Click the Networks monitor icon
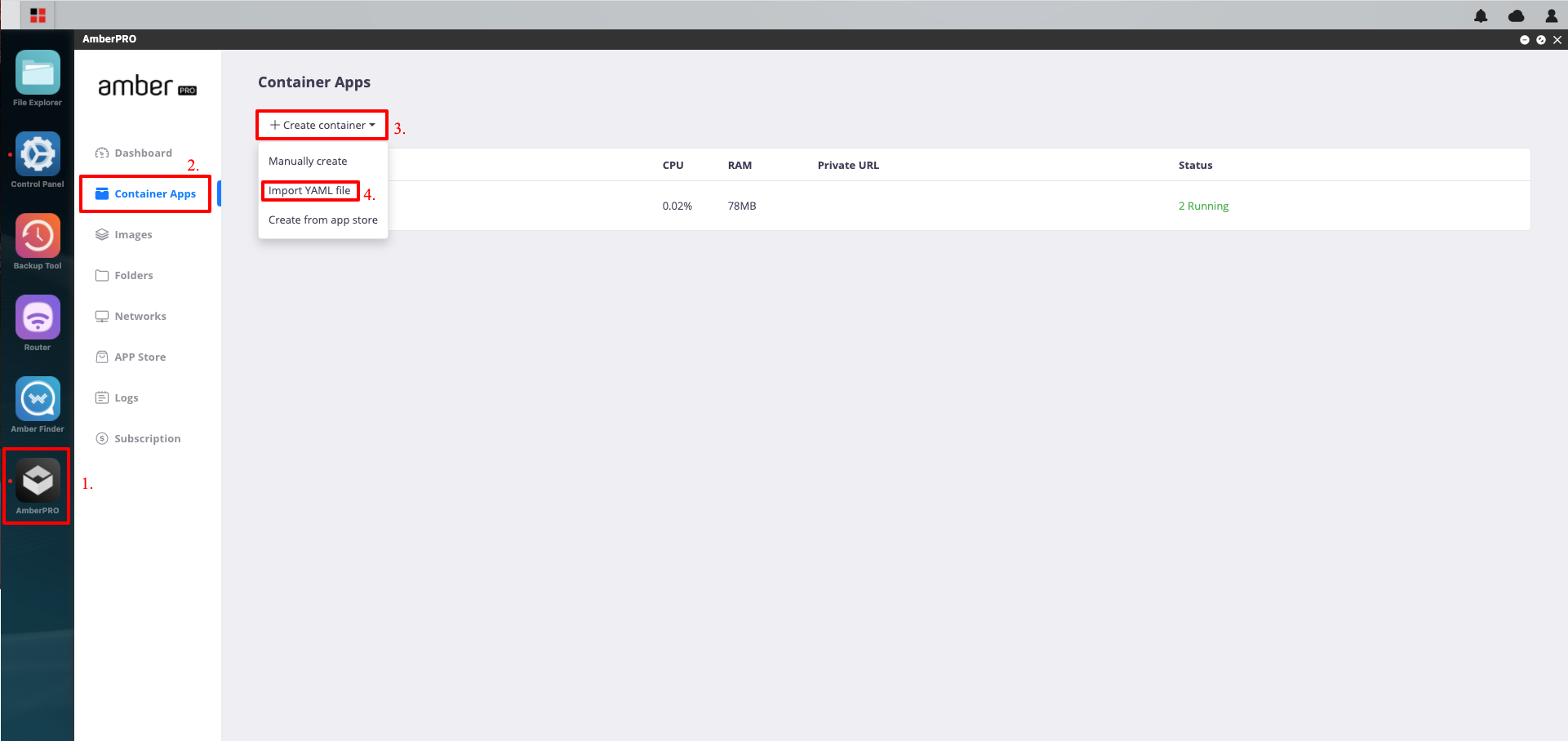 coord(102,316)
